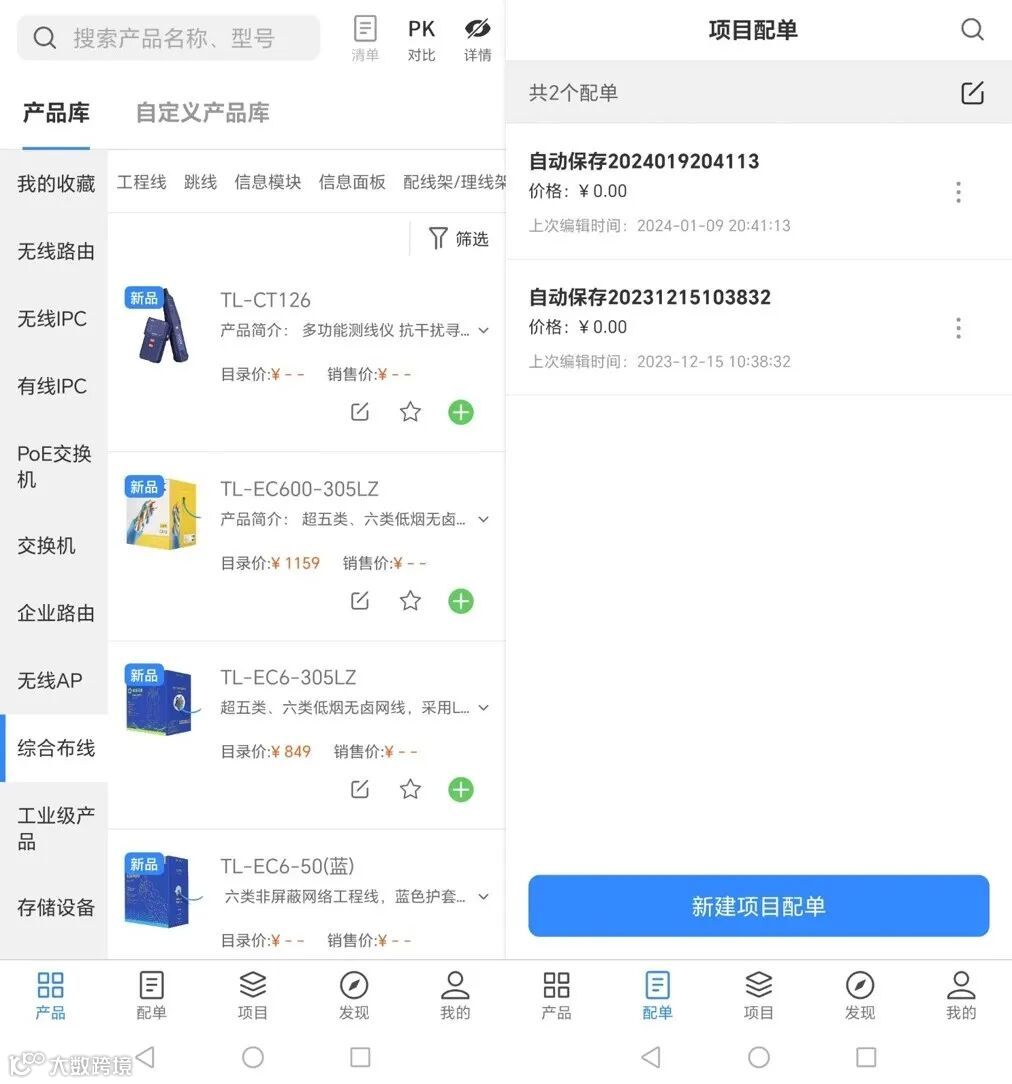This screenshot has height=1084, width=1012.
Task: Select 无线AP category
Action: (x=54, y=680)
